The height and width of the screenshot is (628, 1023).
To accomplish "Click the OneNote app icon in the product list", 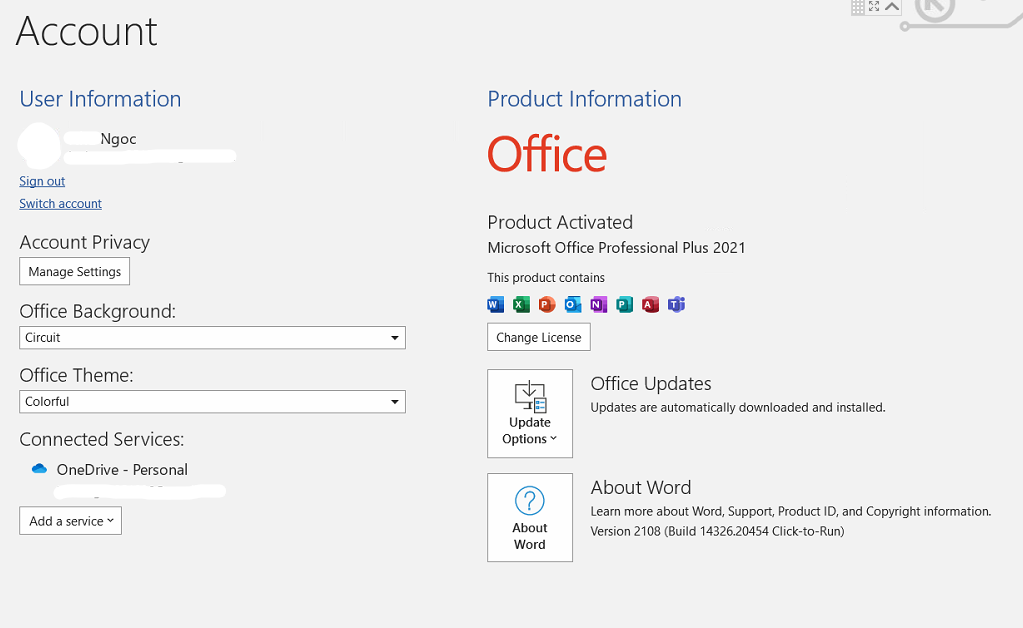I will [598, 305].
